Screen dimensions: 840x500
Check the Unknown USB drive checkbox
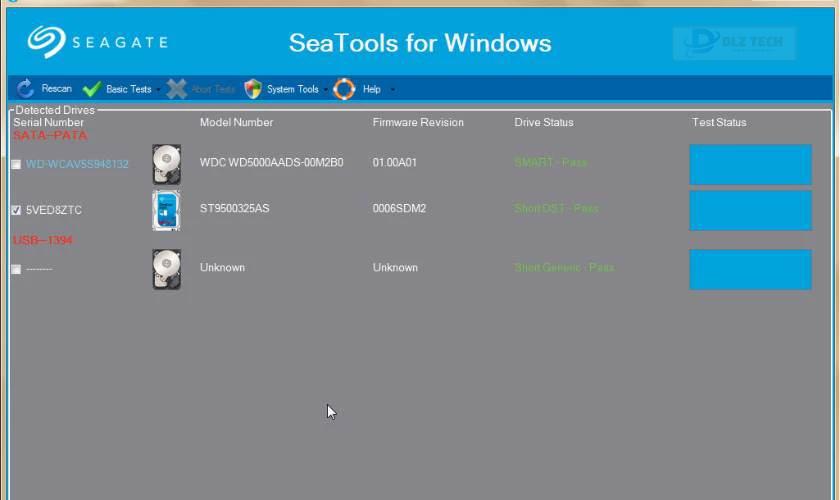coord(16,269)
